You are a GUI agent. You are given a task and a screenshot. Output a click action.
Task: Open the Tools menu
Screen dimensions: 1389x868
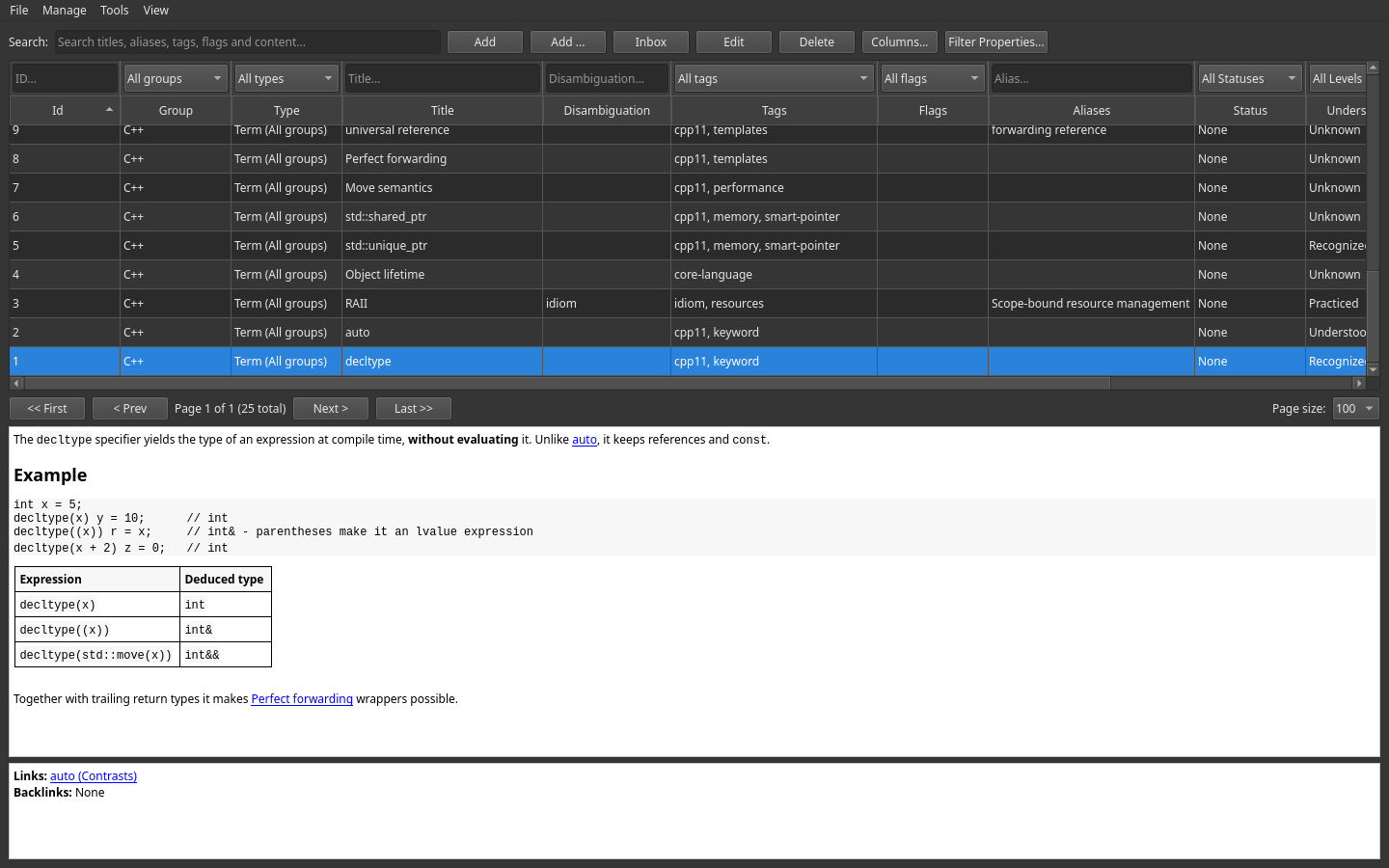coord(115,11)
